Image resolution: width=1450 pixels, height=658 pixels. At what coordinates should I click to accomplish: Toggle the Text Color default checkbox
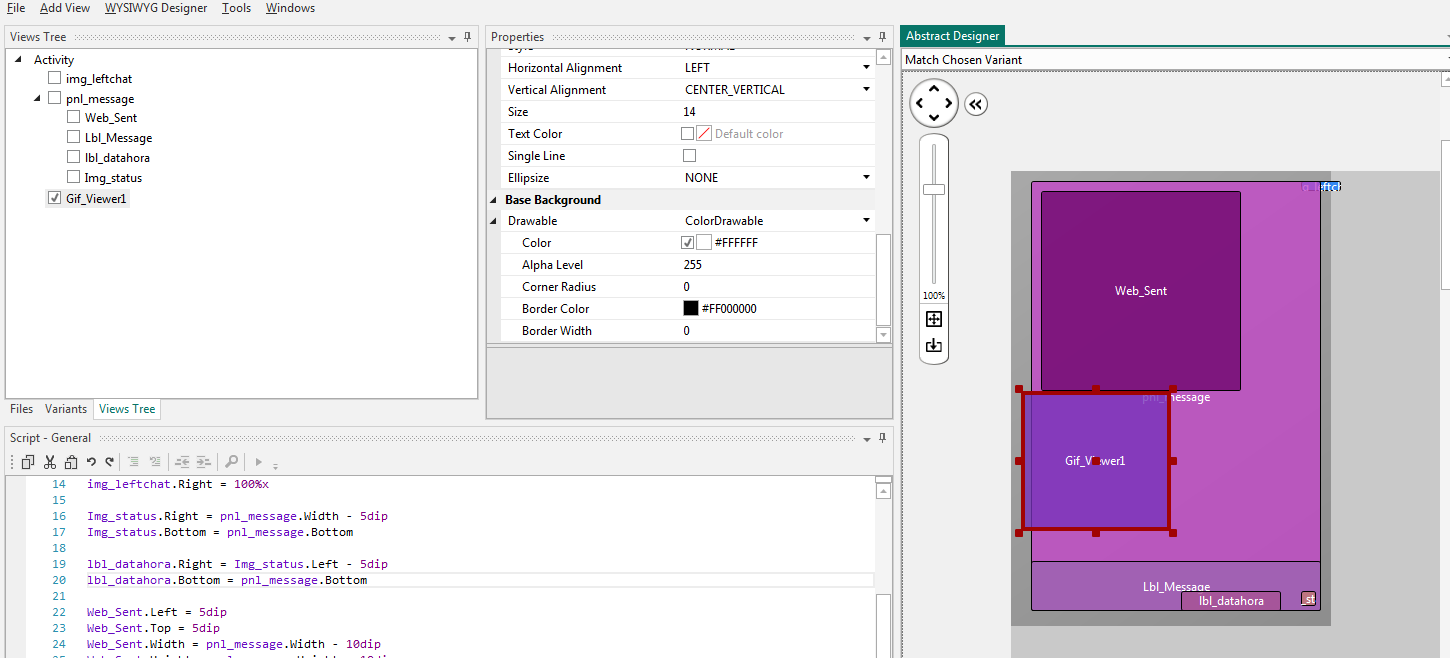point(688,133)
